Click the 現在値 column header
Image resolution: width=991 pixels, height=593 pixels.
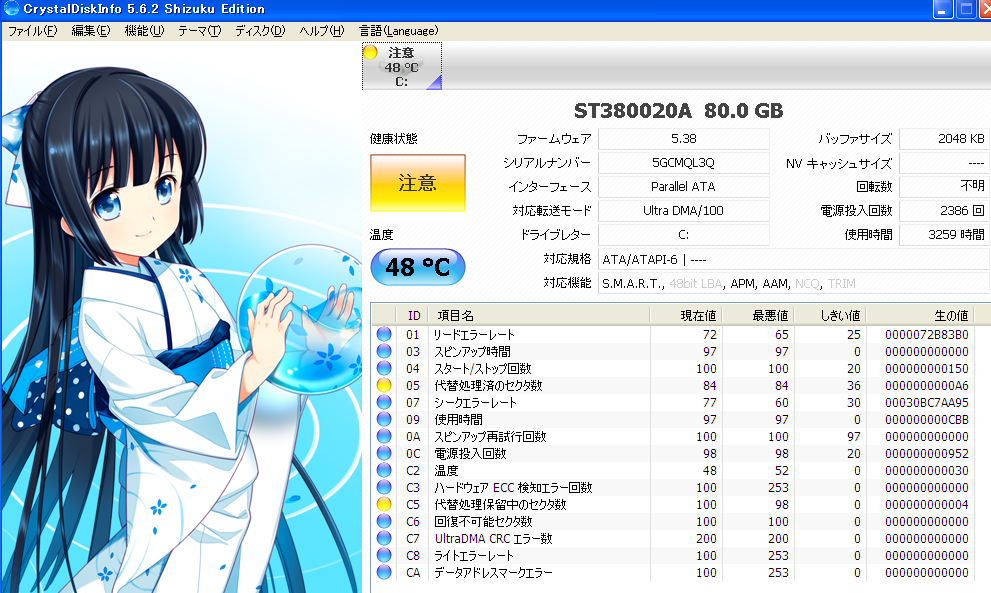(686, 315)
